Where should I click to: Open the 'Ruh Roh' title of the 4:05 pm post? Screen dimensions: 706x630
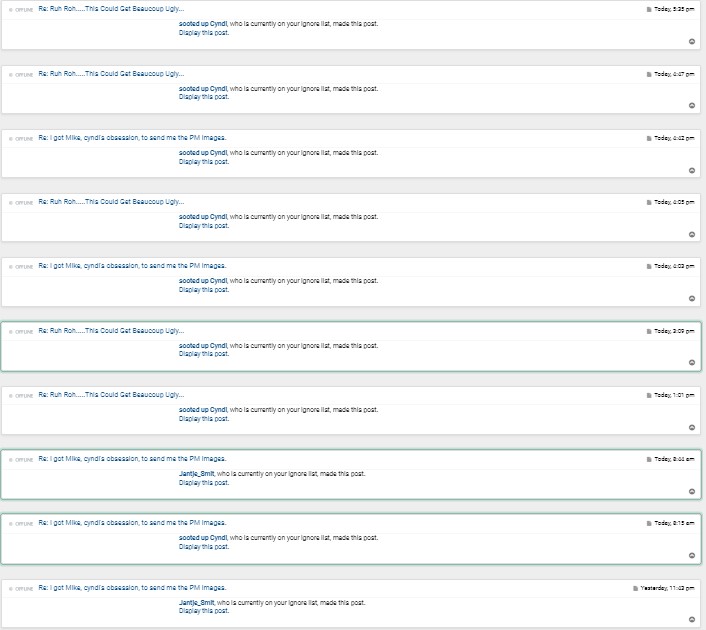coord(111,202)
